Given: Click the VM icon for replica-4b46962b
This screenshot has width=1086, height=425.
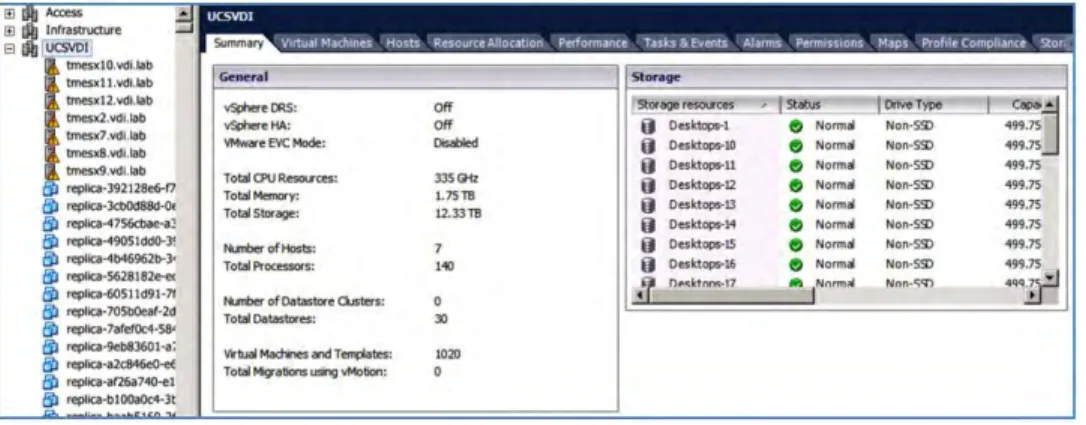Looking at the screenshot, I should pos(51,259).
